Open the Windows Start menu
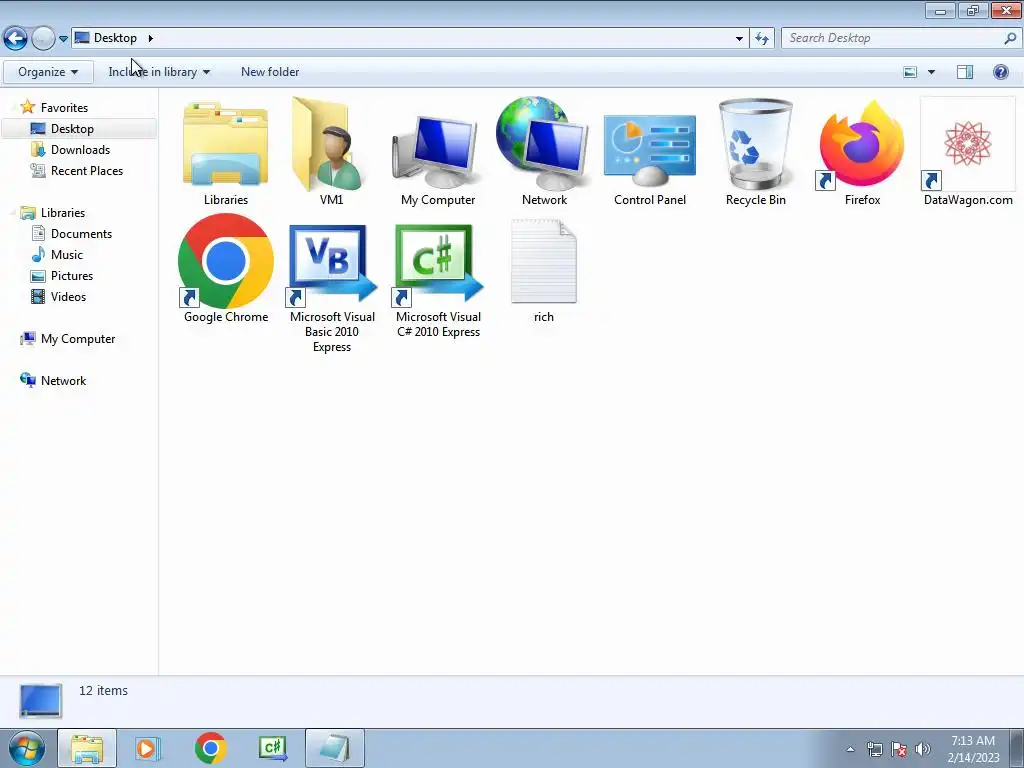Image resolution: width=1024 pixels, height=768 pixels. click(27, 748)
